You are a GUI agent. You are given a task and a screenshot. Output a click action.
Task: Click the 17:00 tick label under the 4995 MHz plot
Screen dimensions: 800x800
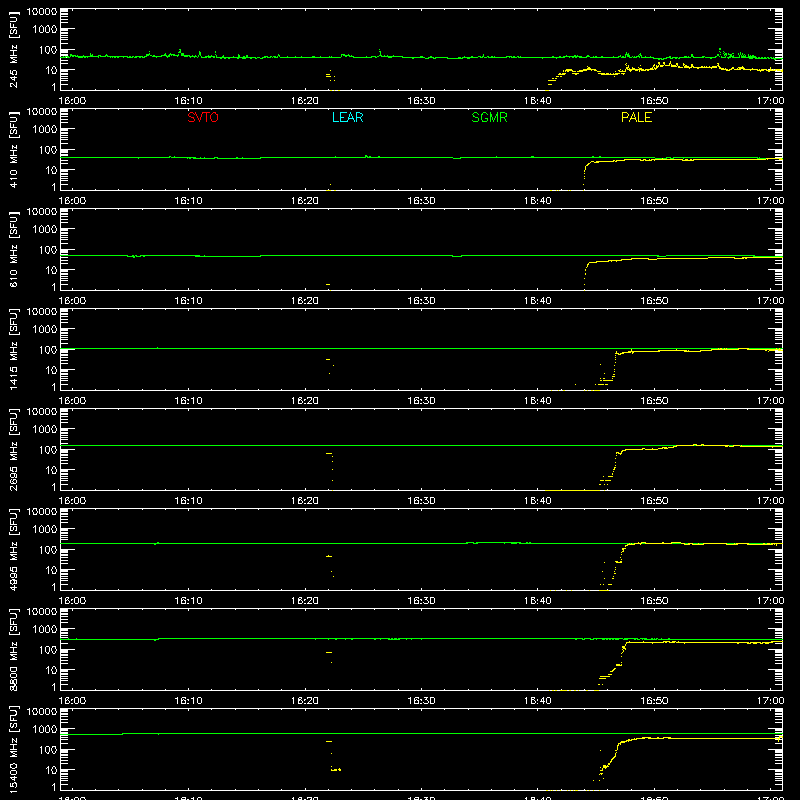pyautogui.click(x=770, y=601)
